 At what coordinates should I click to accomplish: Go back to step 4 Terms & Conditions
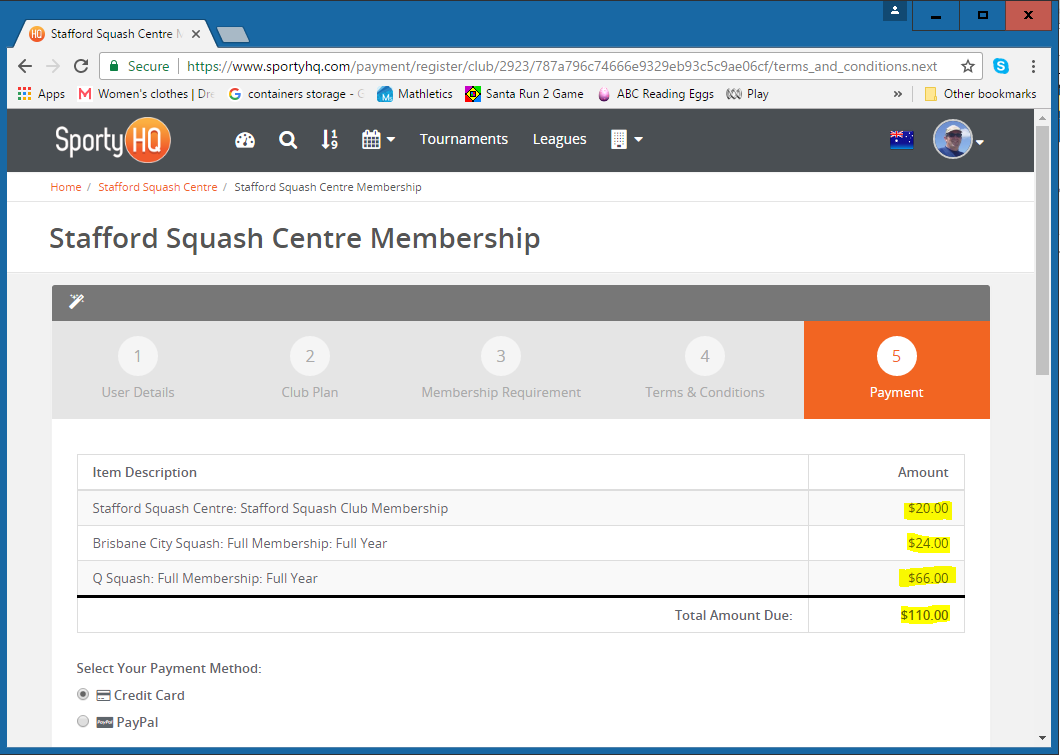[704, 370]
